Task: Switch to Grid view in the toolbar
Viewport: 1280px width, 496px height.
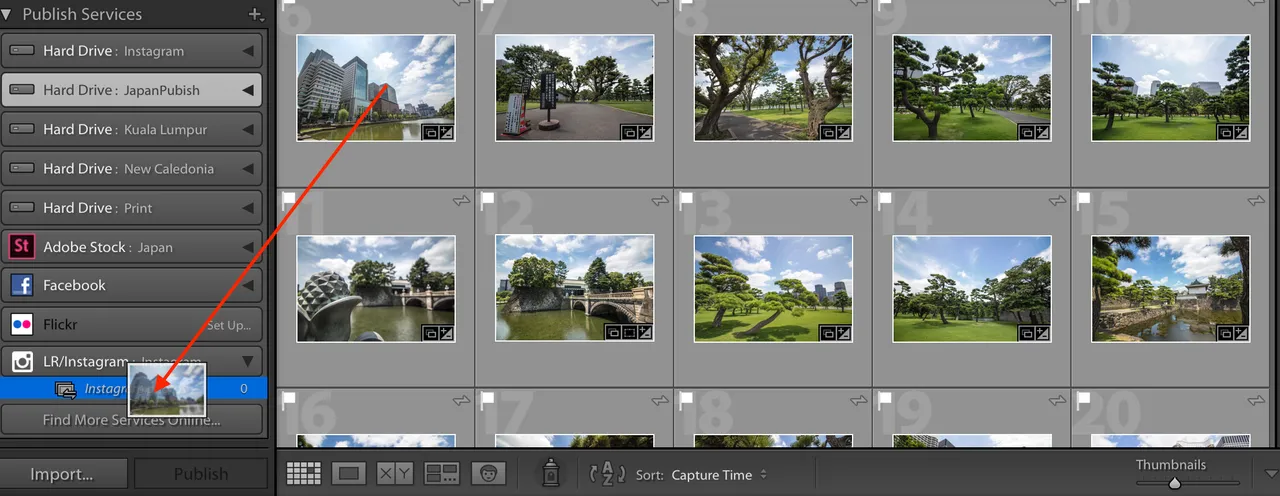Action: tap(303, 474)
